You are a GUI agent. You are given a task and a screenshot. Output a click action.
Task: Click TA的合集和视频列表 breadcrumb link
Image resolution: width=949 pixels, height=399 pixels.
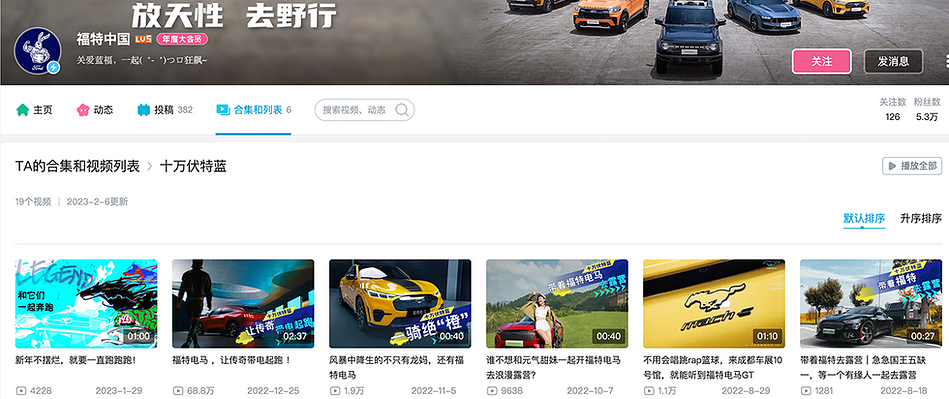[x=77, y=167]
